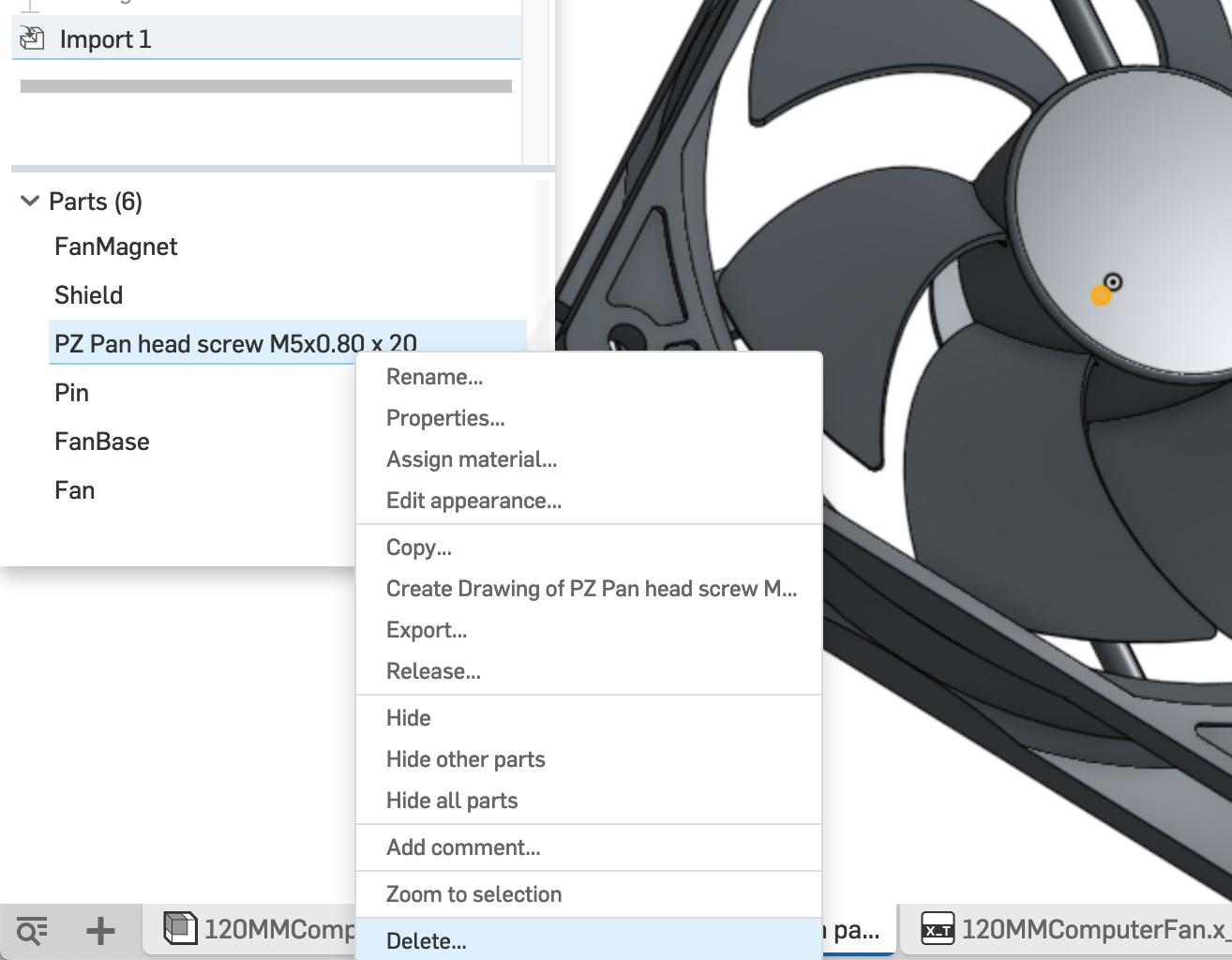Click the Import 1 feature icon

pyautogui.click(x=33, y=38)
